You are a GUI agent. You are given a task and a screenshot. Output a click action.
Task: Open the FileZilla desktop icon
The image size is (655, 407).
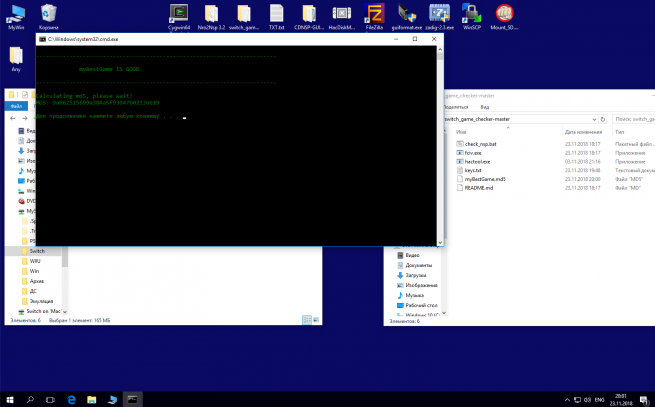(375, 15)
